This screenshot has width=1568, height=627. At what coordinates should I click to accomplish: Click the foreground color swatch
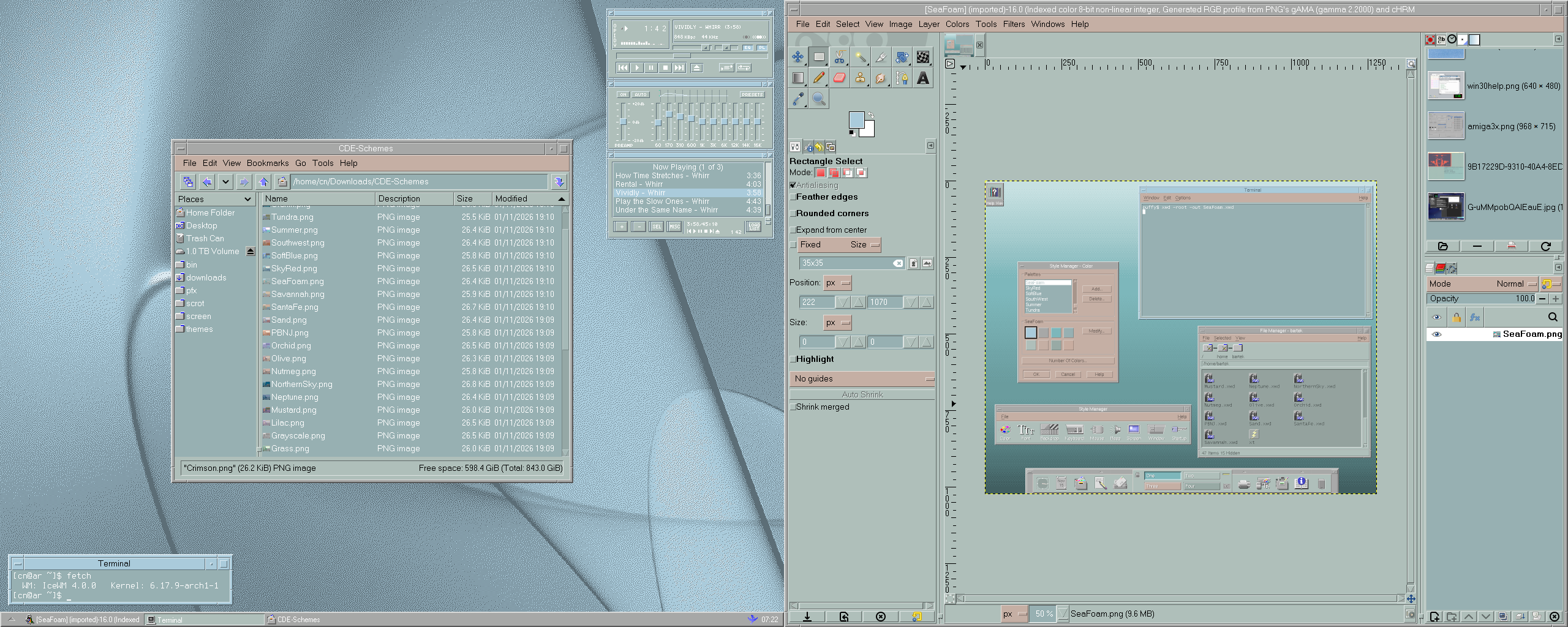click(x=856, y=119)
